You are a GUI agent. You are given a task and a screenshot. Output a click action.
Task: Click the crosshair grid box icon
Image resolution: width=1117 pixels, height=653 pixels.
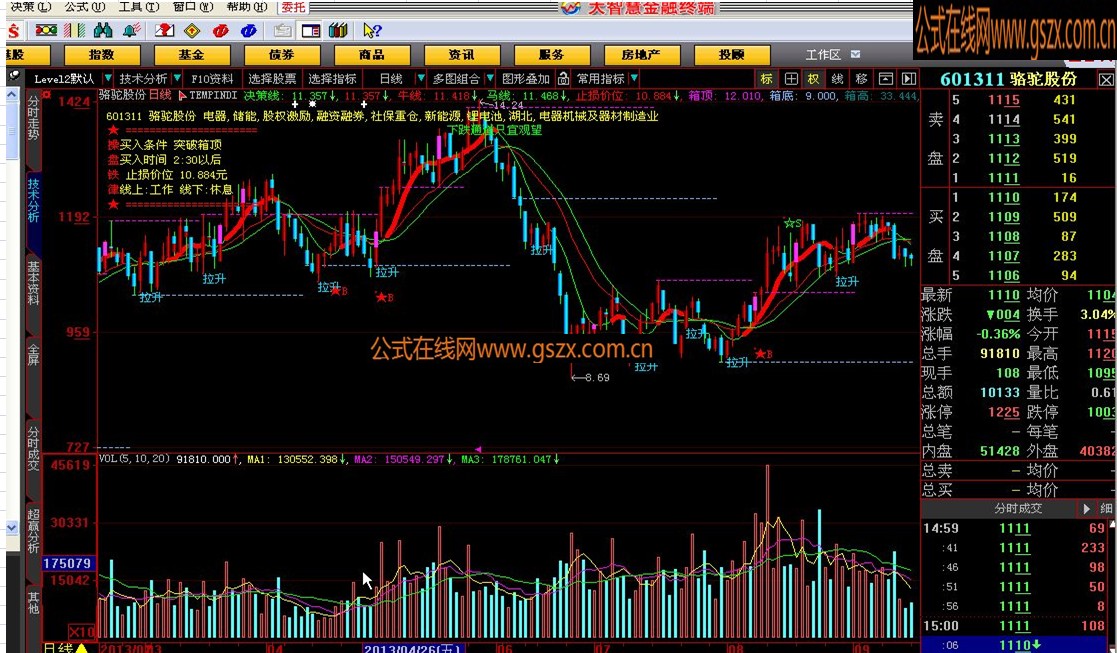(791, 78)
